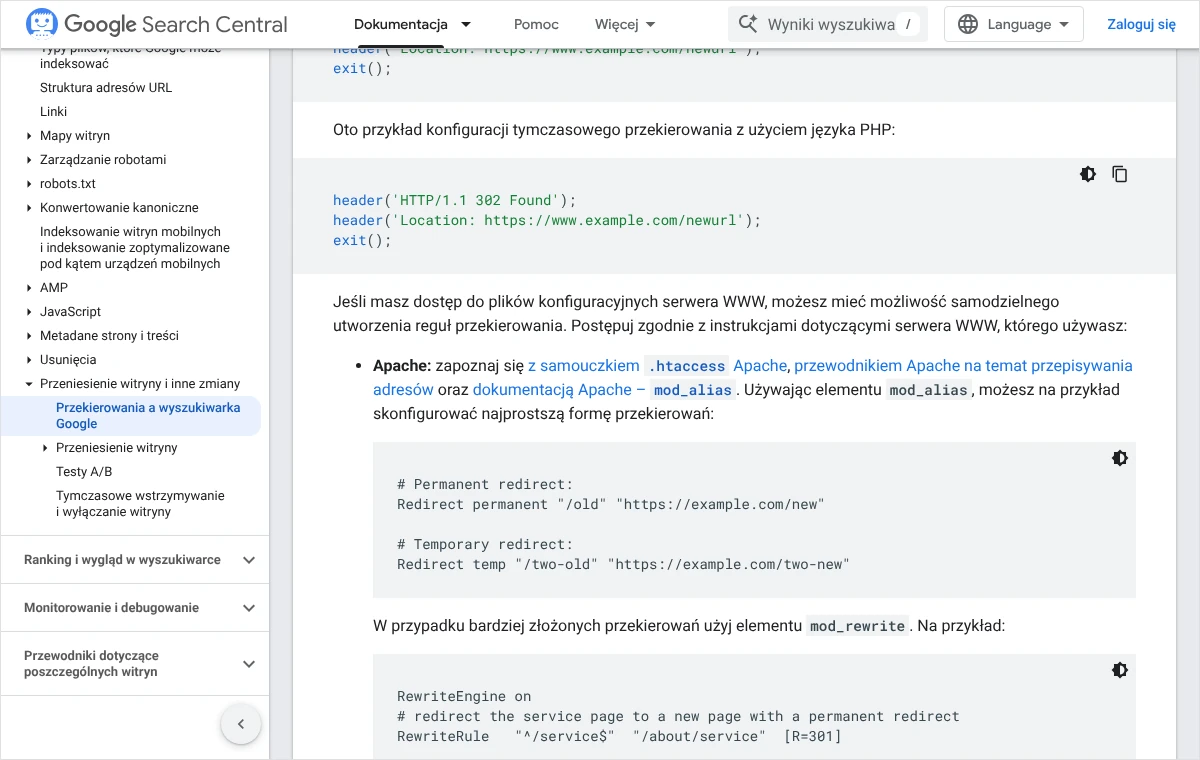The width and height of the screenshot is (1200, 760).
Task: Open Testy A/B sidebar page
Action: point(84,472)
